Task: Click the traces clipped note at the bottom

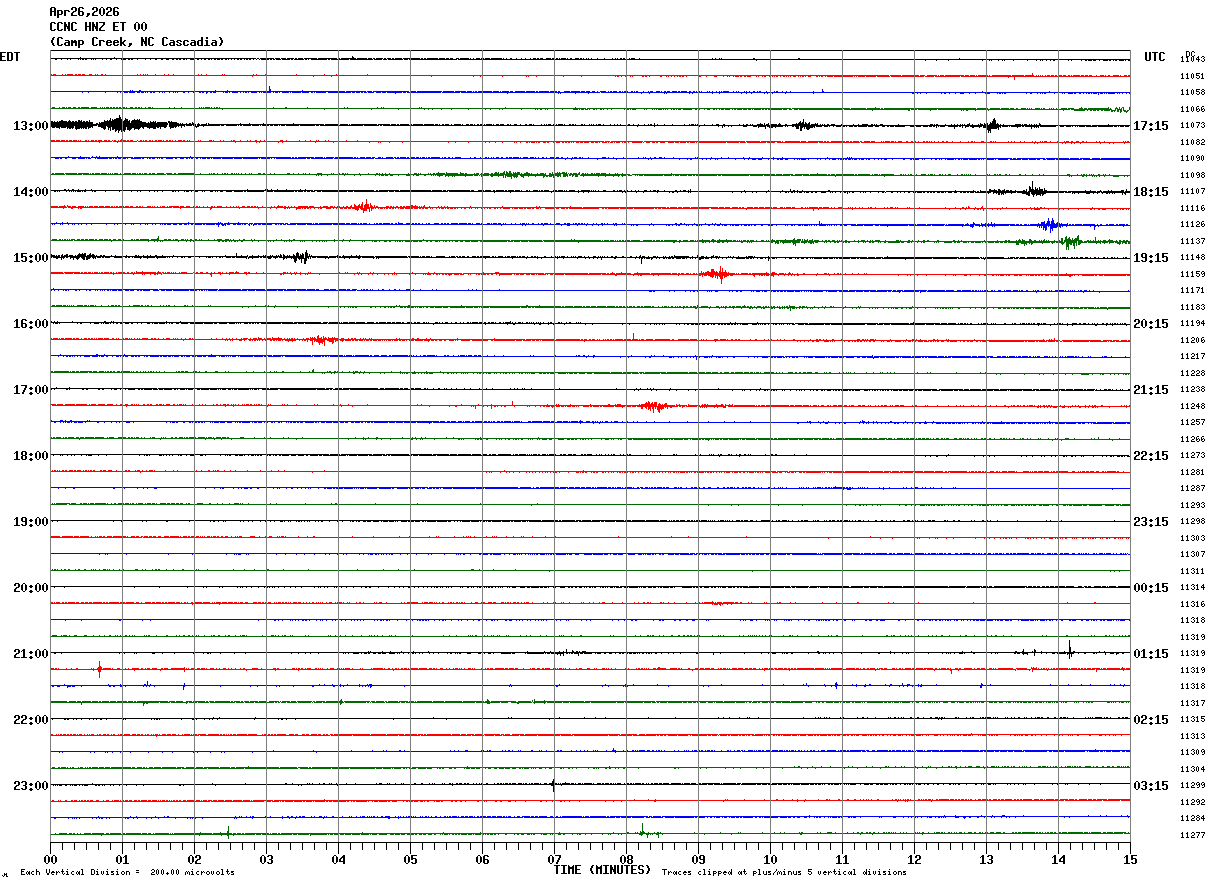Action: (784, 873)
